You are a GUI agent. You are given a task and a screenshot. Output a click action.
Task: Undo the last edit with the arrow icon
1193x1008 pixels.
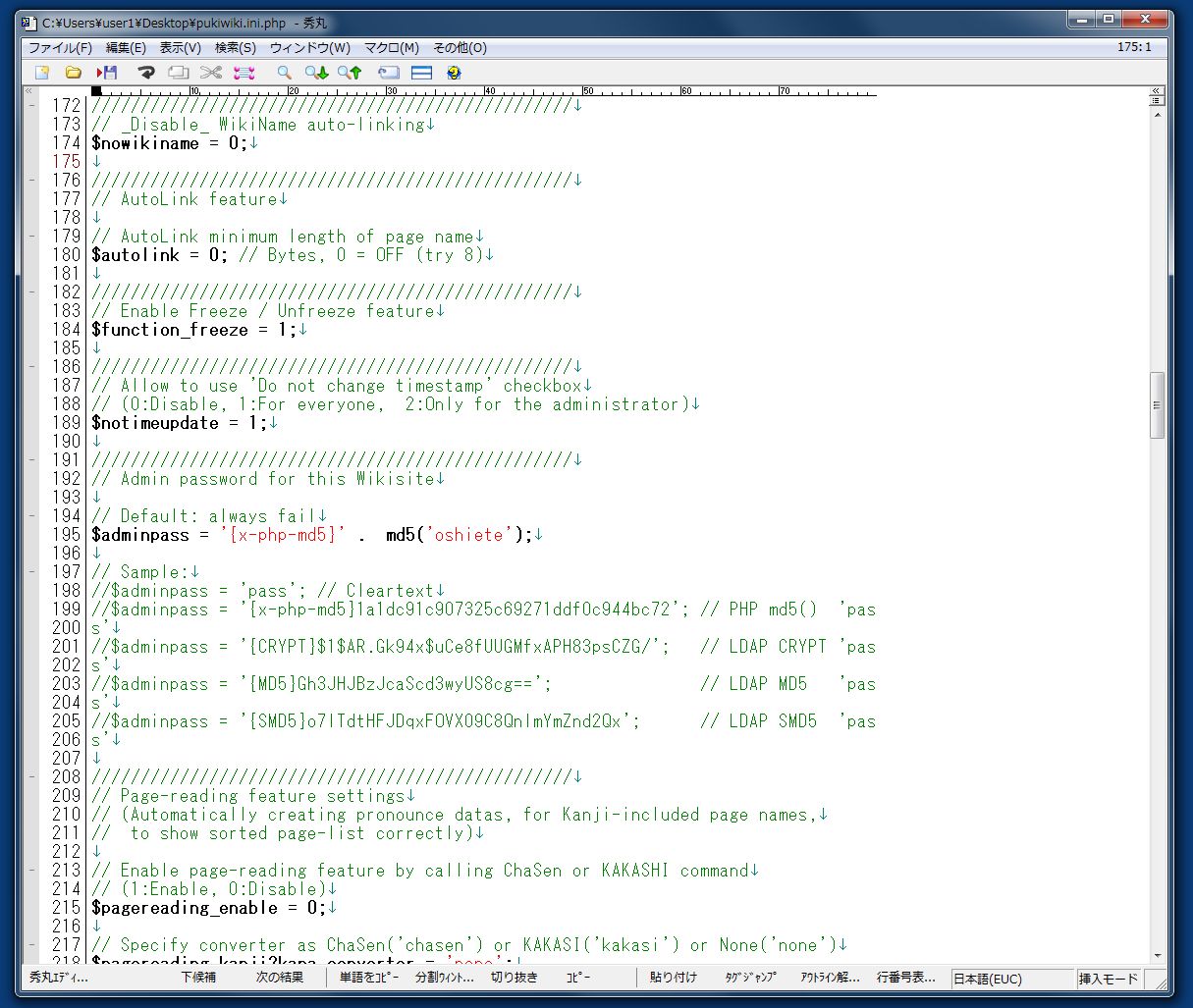(146, 73)
